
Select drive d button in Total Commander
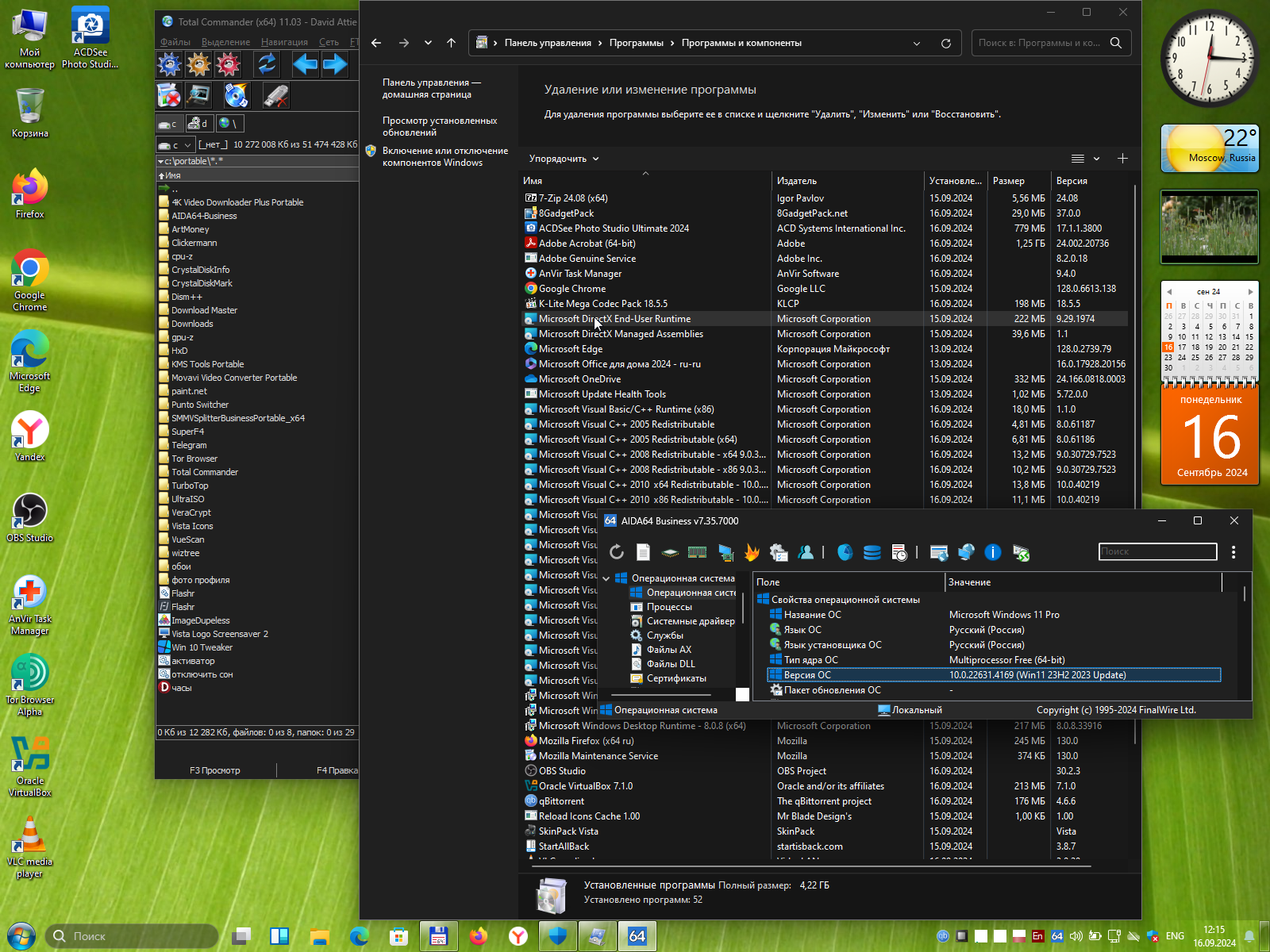[x=198, y=124]
